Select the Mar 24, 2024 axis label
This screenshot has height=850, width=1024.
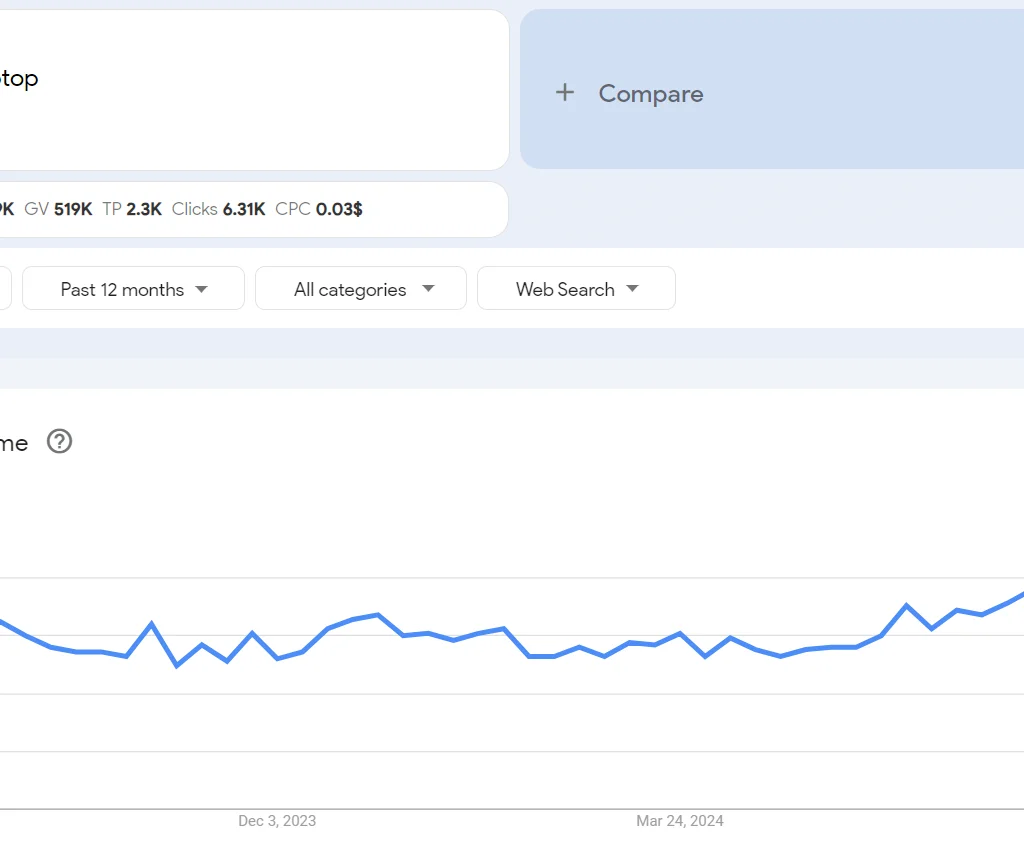pos(680,821)
